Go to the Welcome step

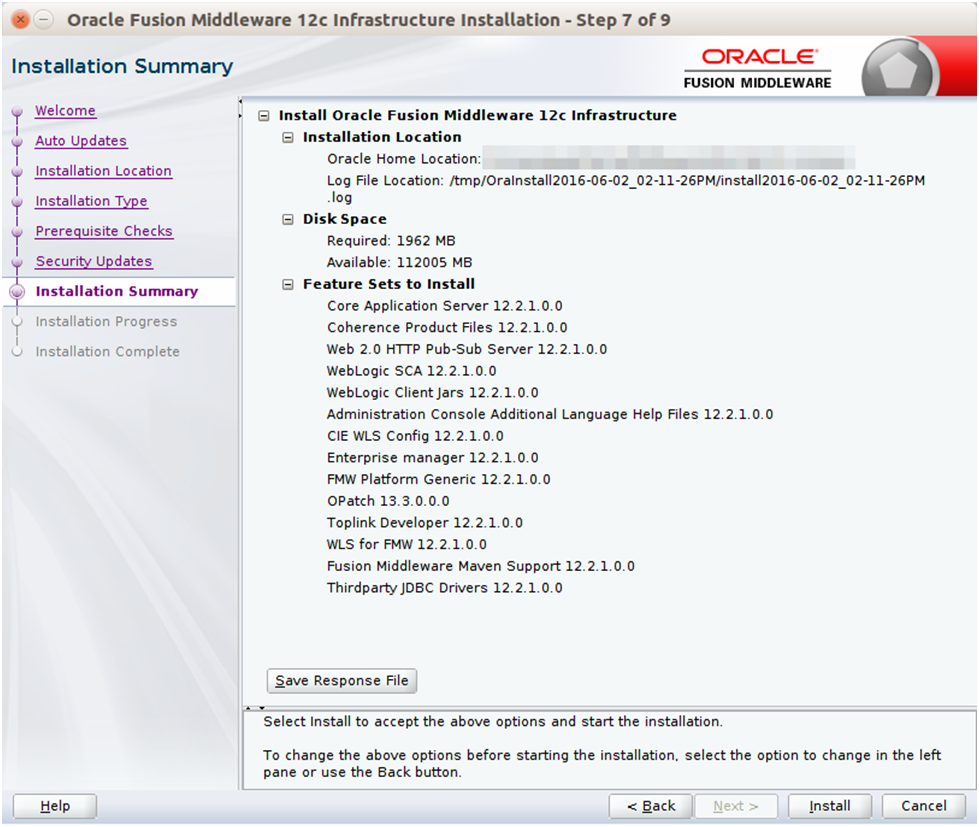[66, 110]
